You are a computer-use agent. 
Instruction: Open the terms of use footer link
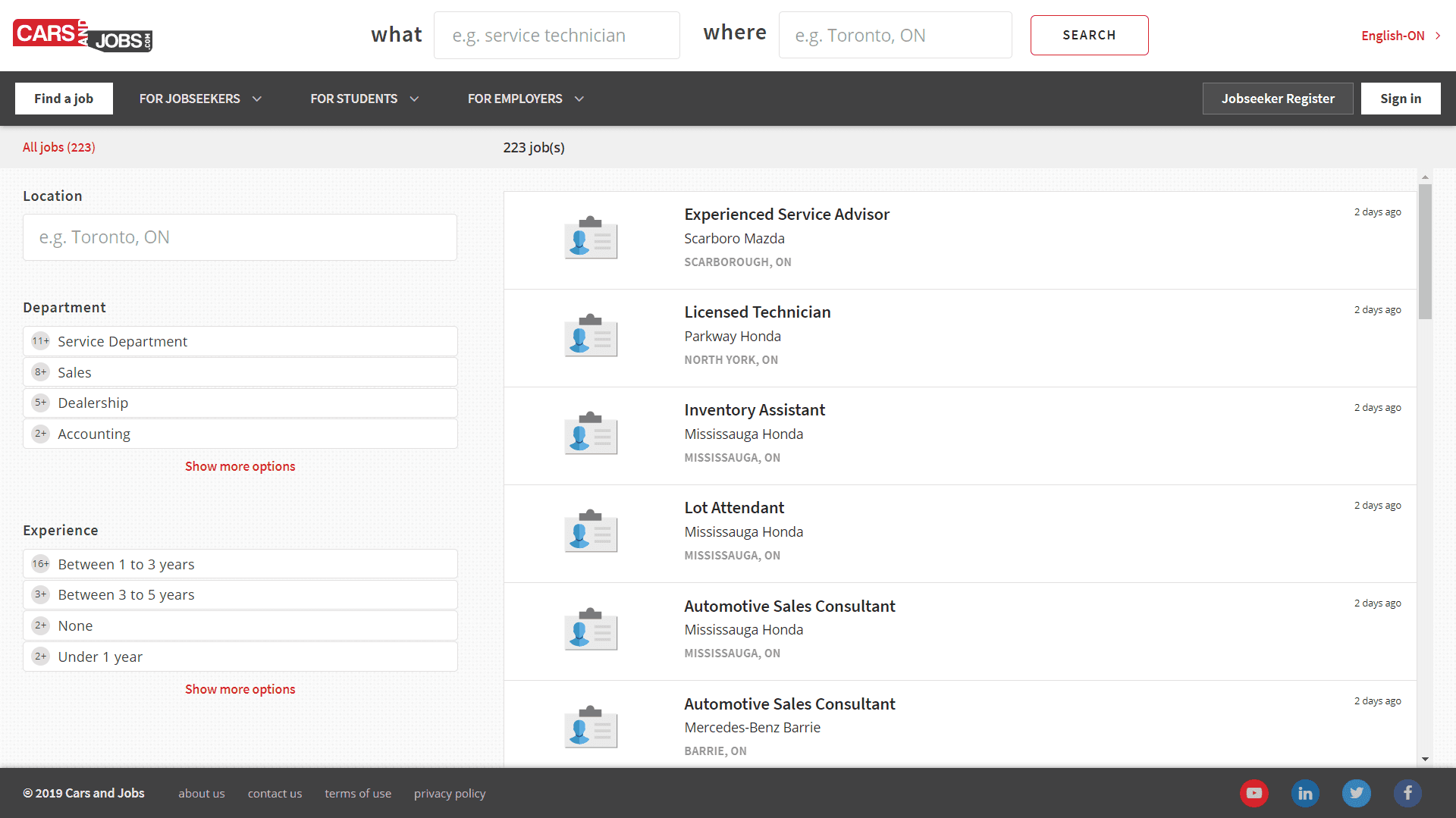pos(358,794)
